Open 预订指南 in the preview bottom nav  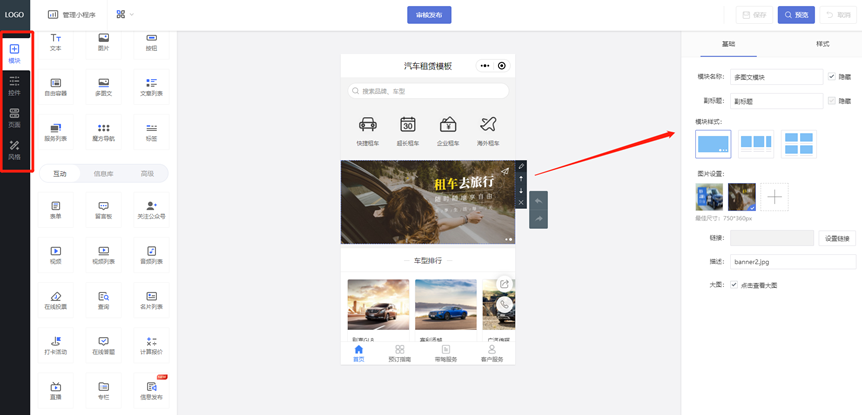tap(400, 353)
